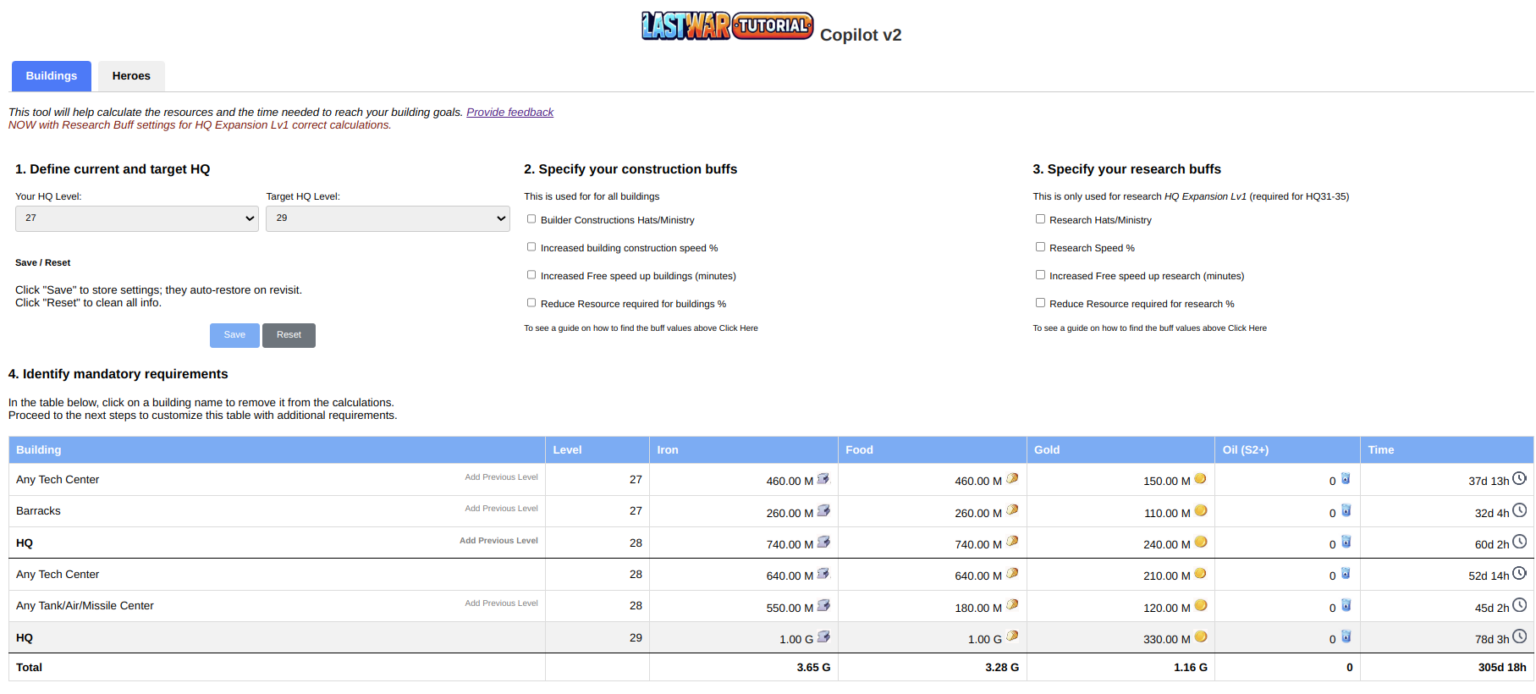Click the oil barrel icon in the Barracks row
The height and width of the screenshot is (694, 1536).
pos(1345,511)
